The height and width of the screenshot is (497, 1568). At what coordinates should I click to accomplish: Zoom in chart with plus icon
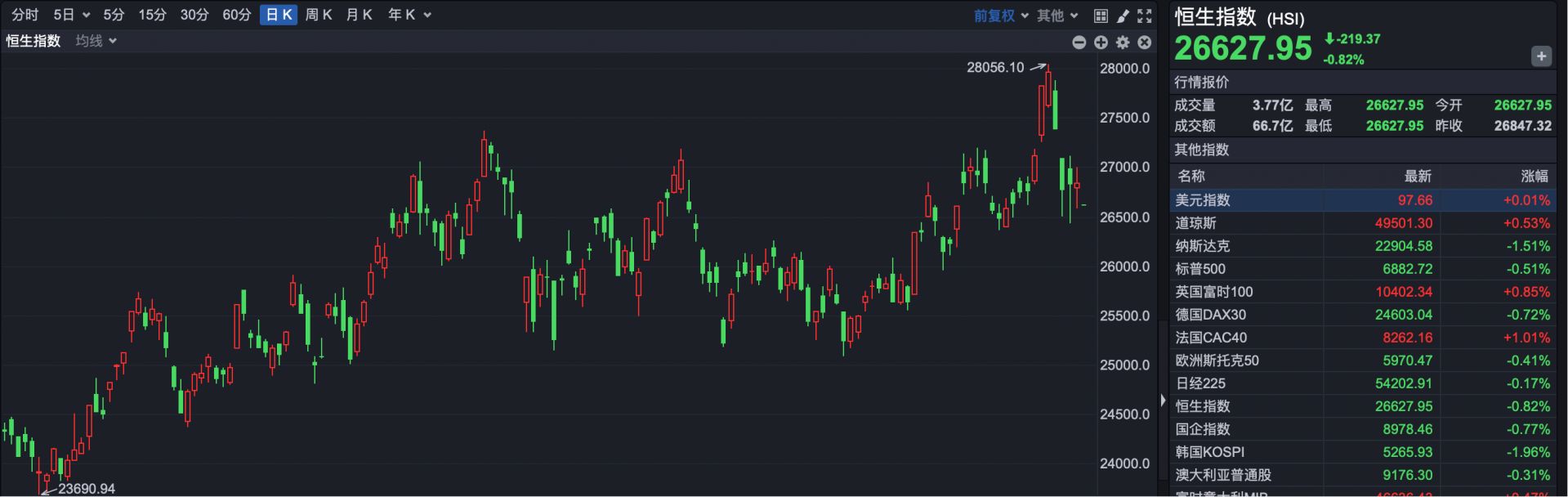pos(1101,43)
